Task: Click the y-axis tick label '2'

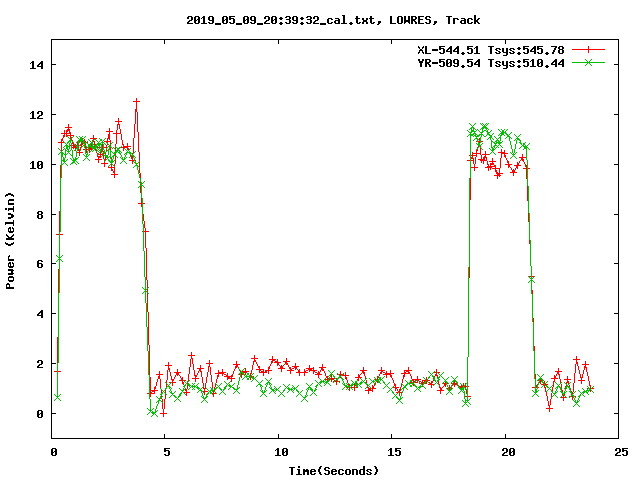Action: click(40, 364)
